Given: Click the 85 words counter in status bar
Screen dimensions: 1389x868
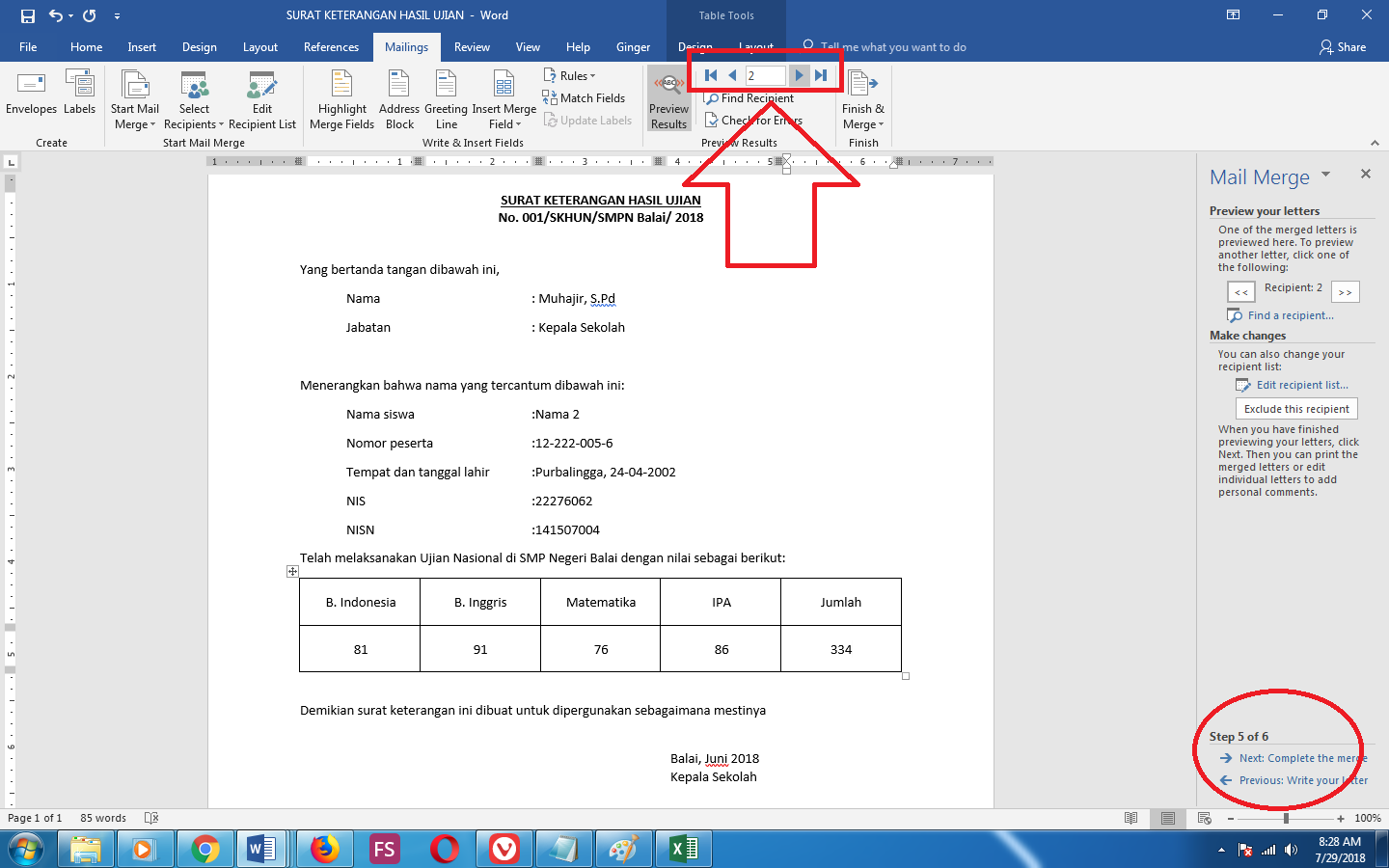Looking at the screenshot, I should point(103,818).
